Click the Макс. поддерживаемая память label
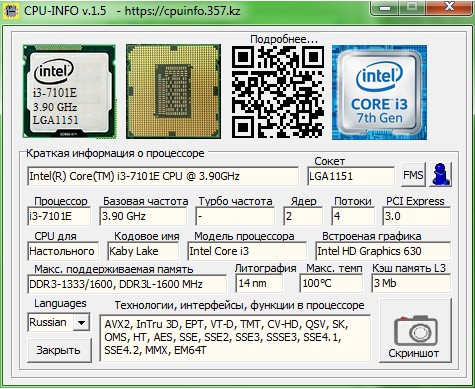Image resolution: width=475 pixels, height=389 pixels. pyautogui.click(x=114, y=269)
